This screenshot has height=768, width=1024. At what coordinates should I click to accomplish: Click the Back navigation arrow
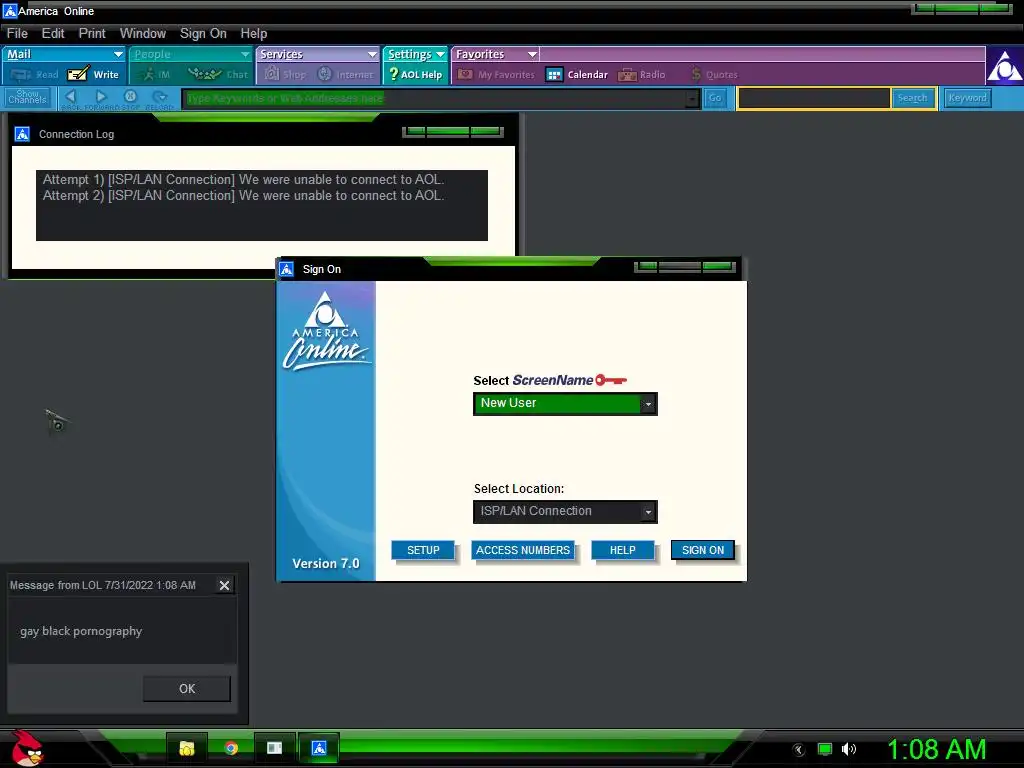pyautogui.click(x=71, y=98)
